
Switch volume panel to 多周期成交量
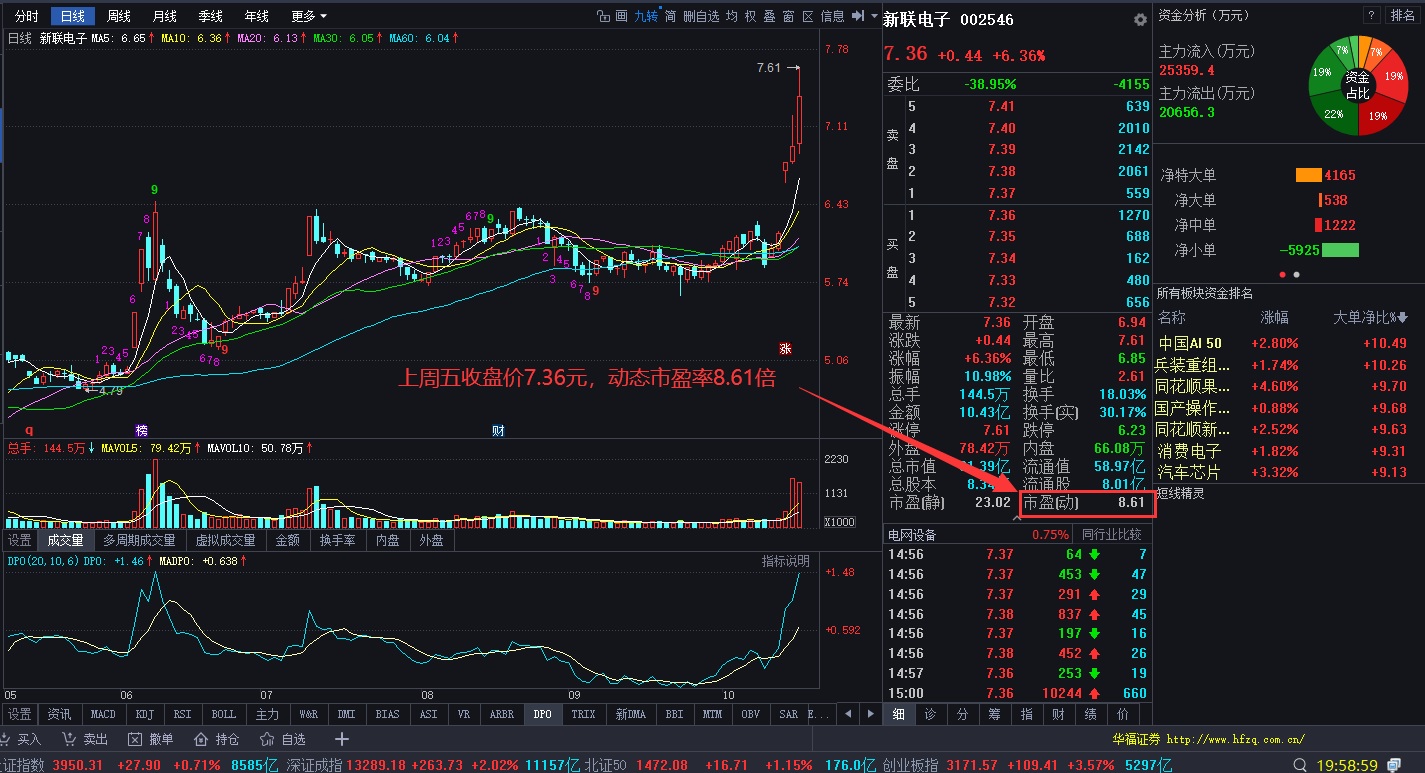coord(139,540)
